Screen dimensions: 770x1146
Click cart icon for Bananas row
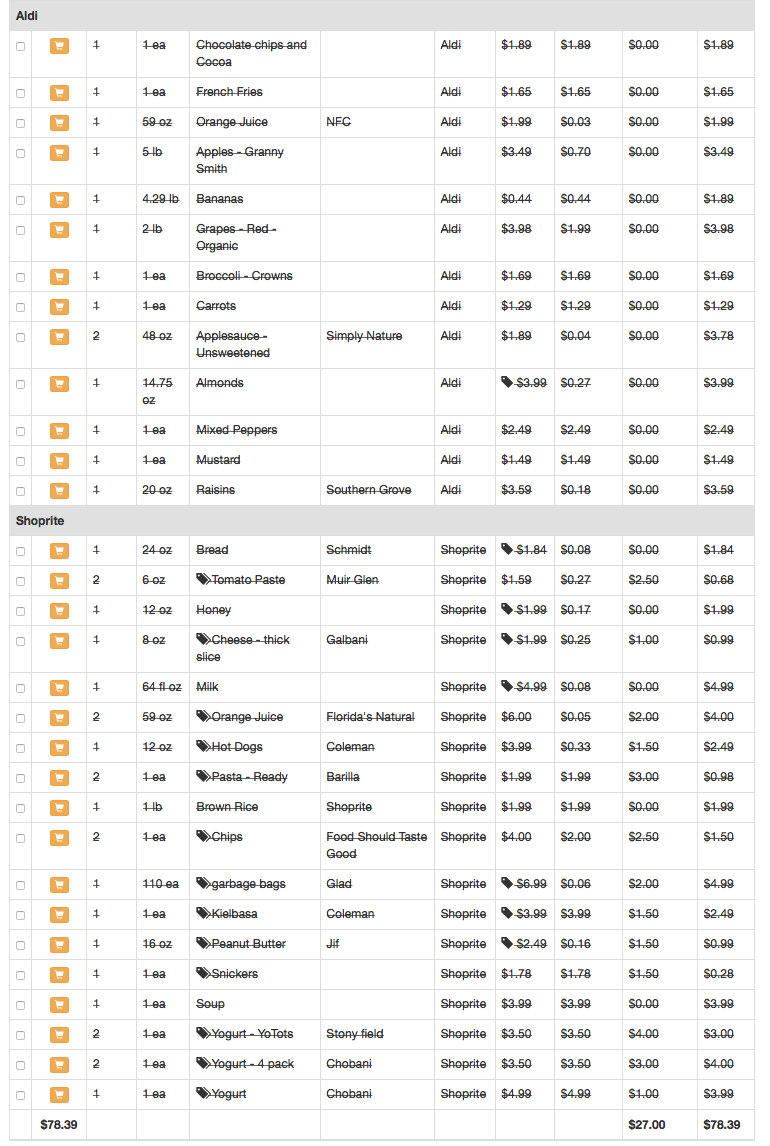pyautogui.click(x=59, y=200)
